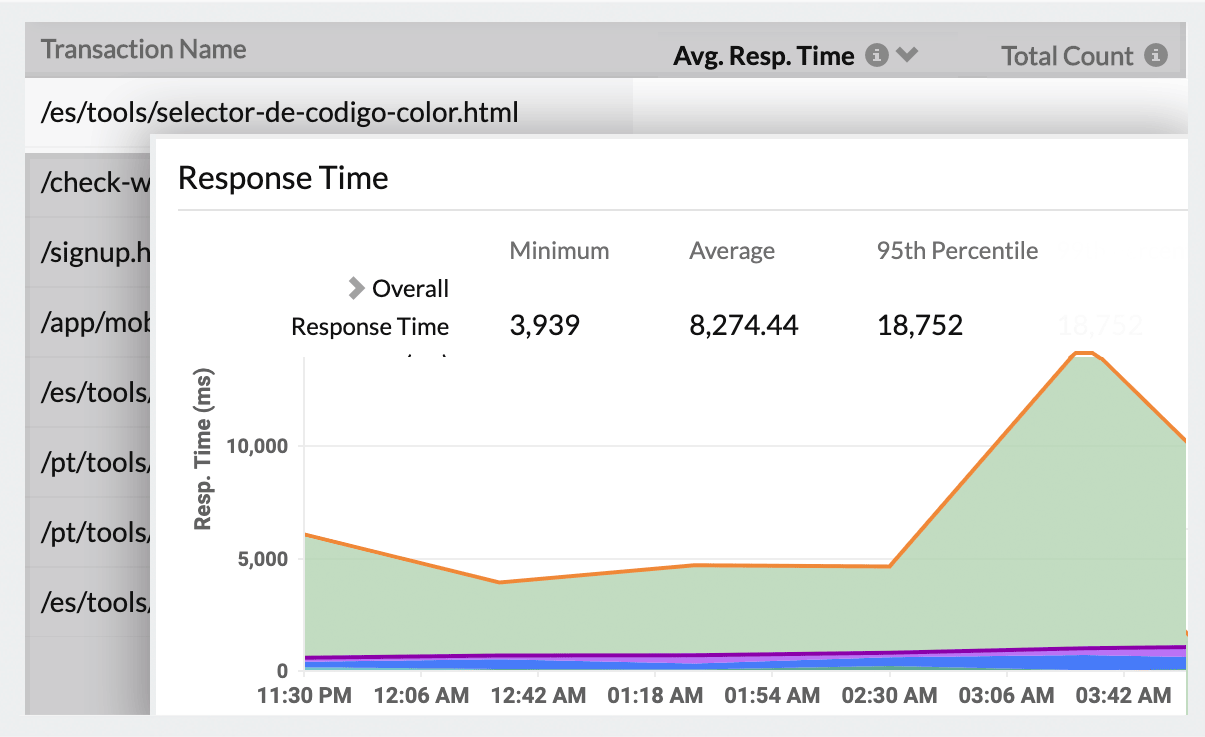Viewport: 1205px width, 737px height.
Task: Click the Average value 8,274.44
Action: 743,324
